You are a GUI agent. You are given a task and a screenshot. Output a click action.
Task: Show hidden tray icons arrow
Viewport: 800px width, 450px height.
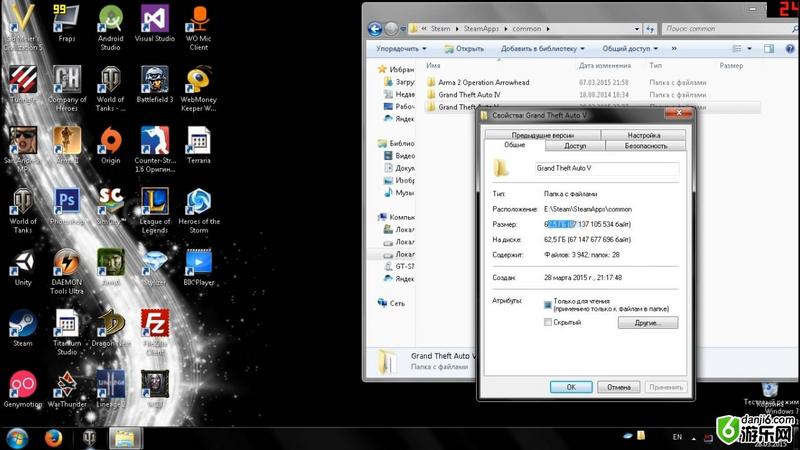tap(693, 438)
